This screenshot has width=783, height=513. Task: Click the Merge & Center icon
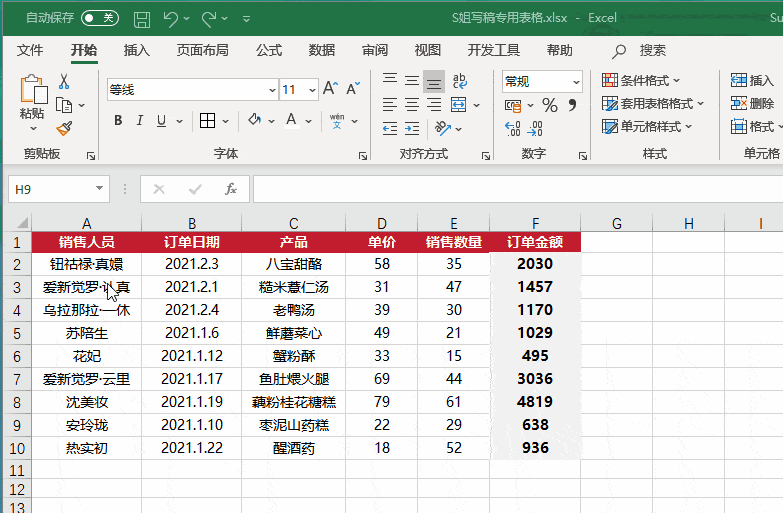(x=458, y=105)
